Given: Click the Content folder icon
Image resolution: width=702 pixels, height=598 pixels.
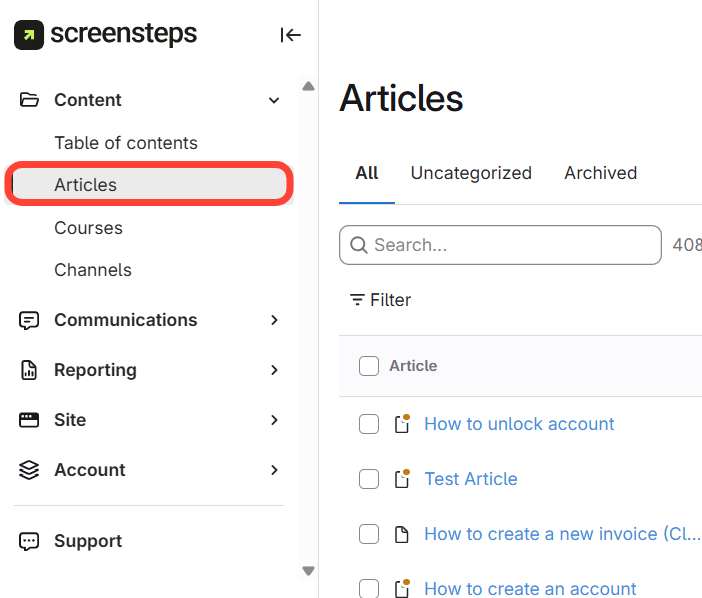Looking at the screenshot, I should click(x=29, y=100).
